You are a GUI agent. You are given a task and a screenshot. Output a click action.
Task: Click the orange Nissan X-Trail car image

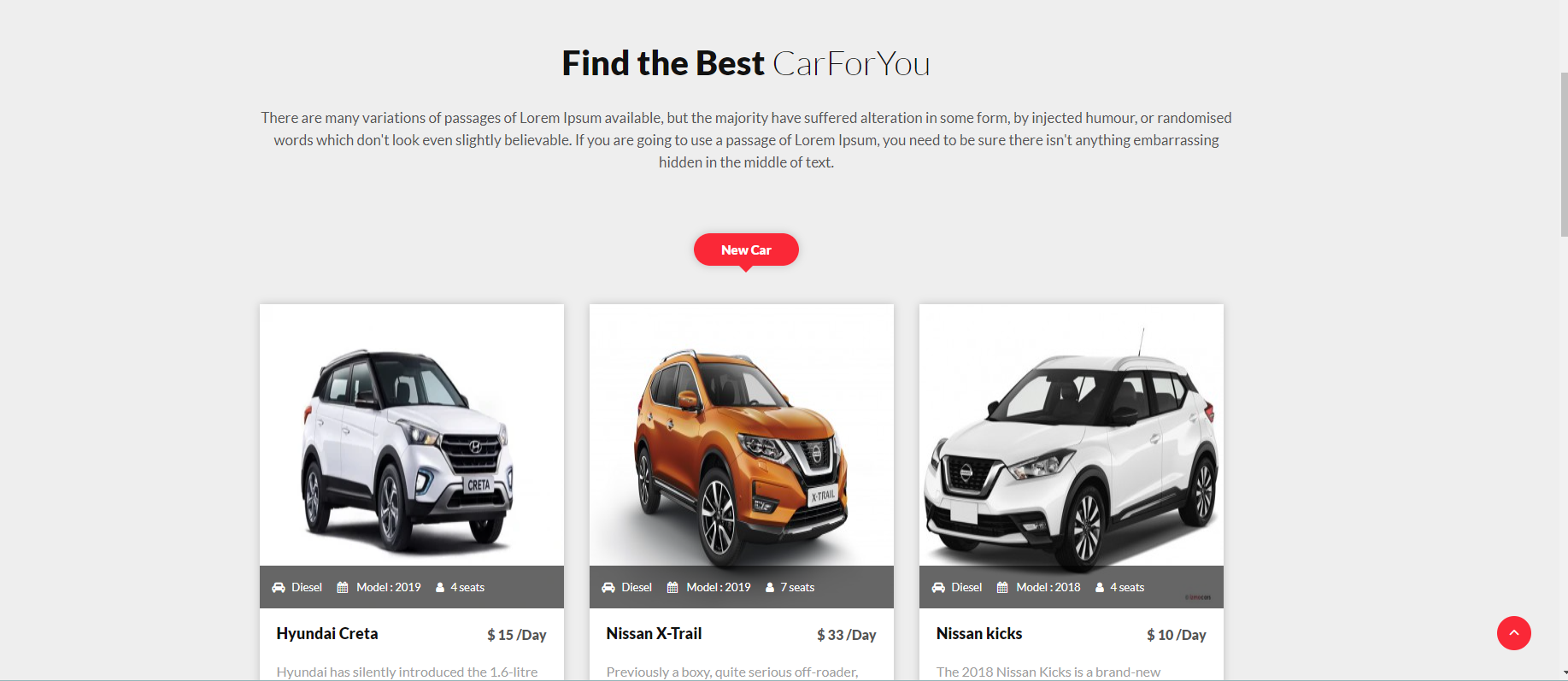742,435
